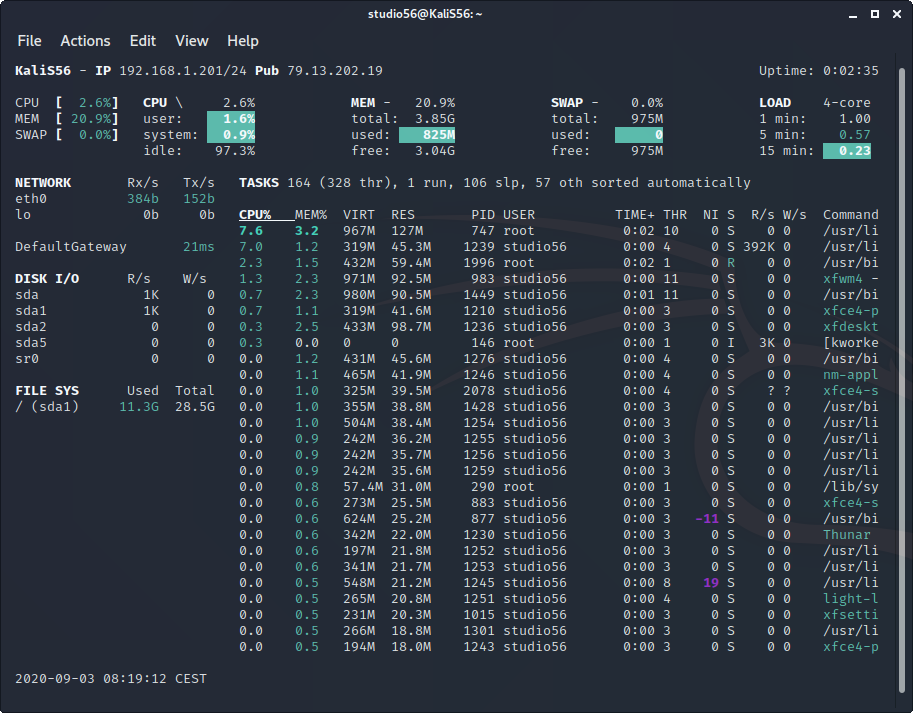Screen dimensions: 913x713
Task: Open the Help menu
Action: tap(242, 41)
